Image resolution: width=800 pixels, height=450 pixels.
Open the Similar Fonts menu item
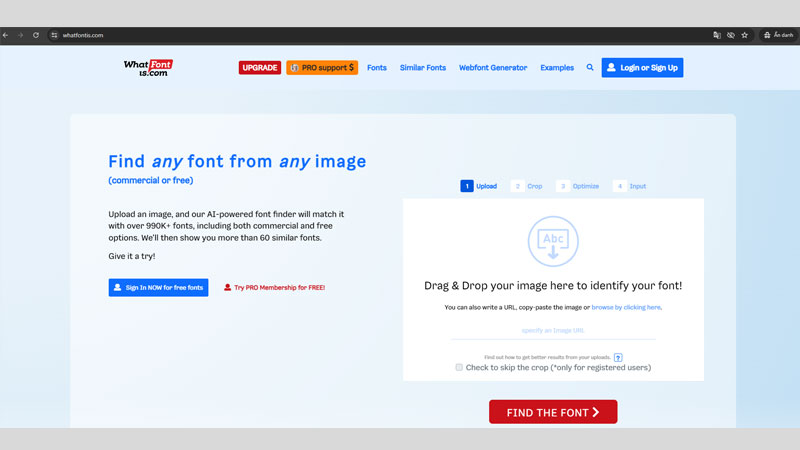pos(422,67)
